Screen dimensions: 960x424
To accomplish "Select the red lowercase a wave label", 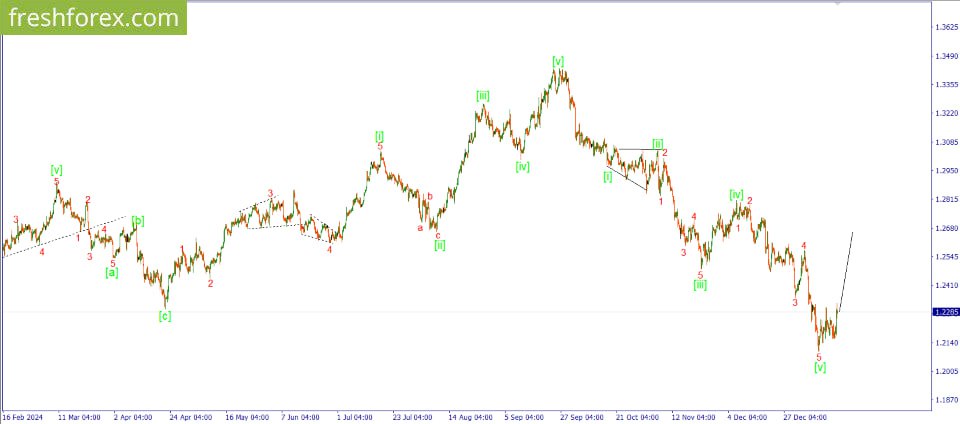I will click(420, 228).
